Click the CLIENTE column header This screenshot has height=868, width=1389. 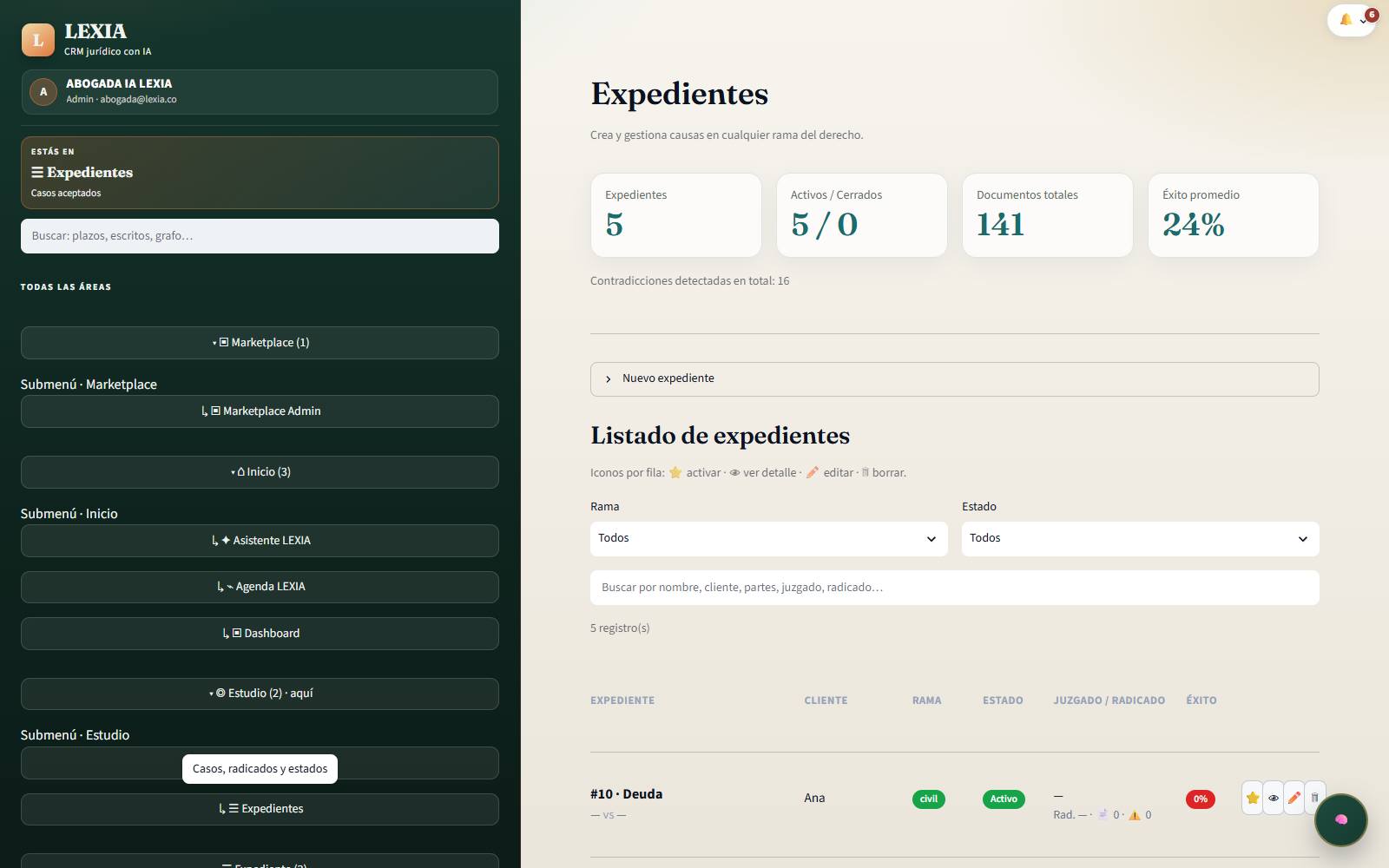[826, 700]
